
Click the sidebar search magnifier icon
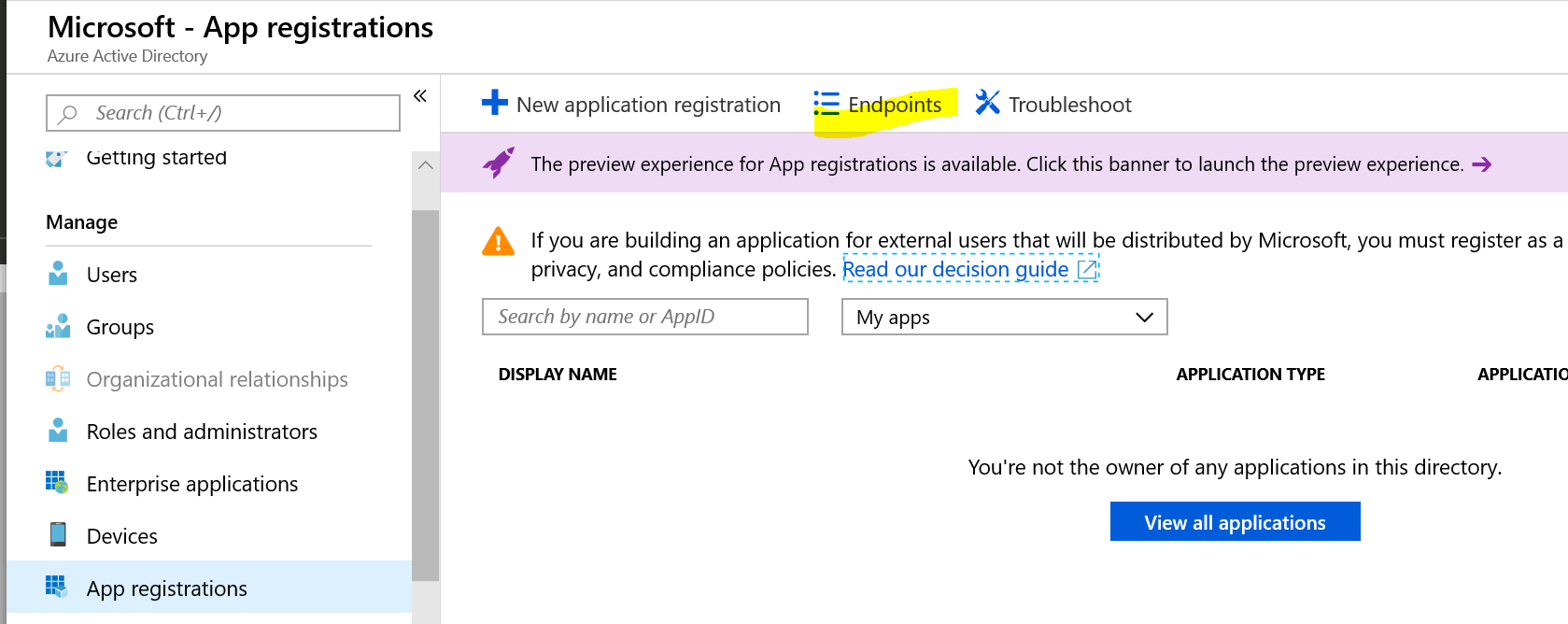(67, 114)
